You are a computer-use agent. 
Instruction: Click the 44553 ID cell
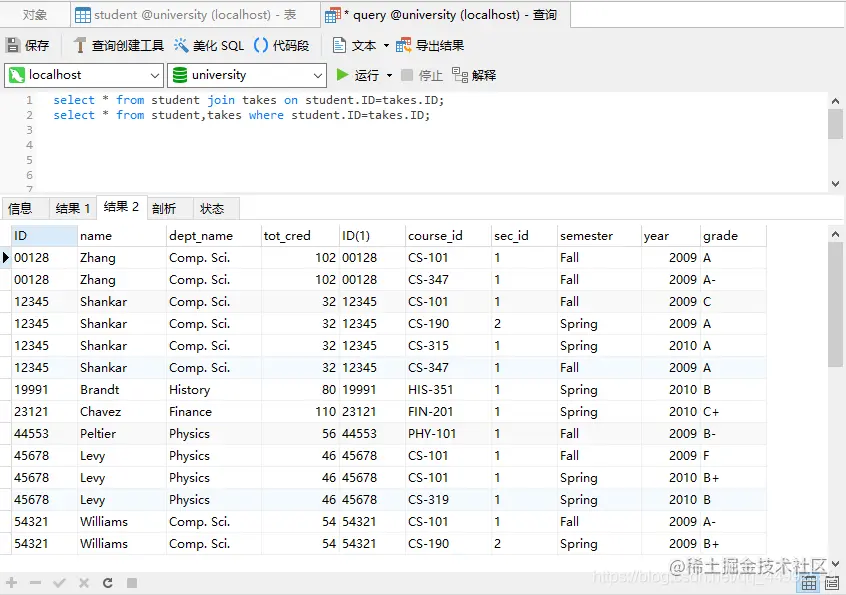pyautogui.click(x=44, y=434)
